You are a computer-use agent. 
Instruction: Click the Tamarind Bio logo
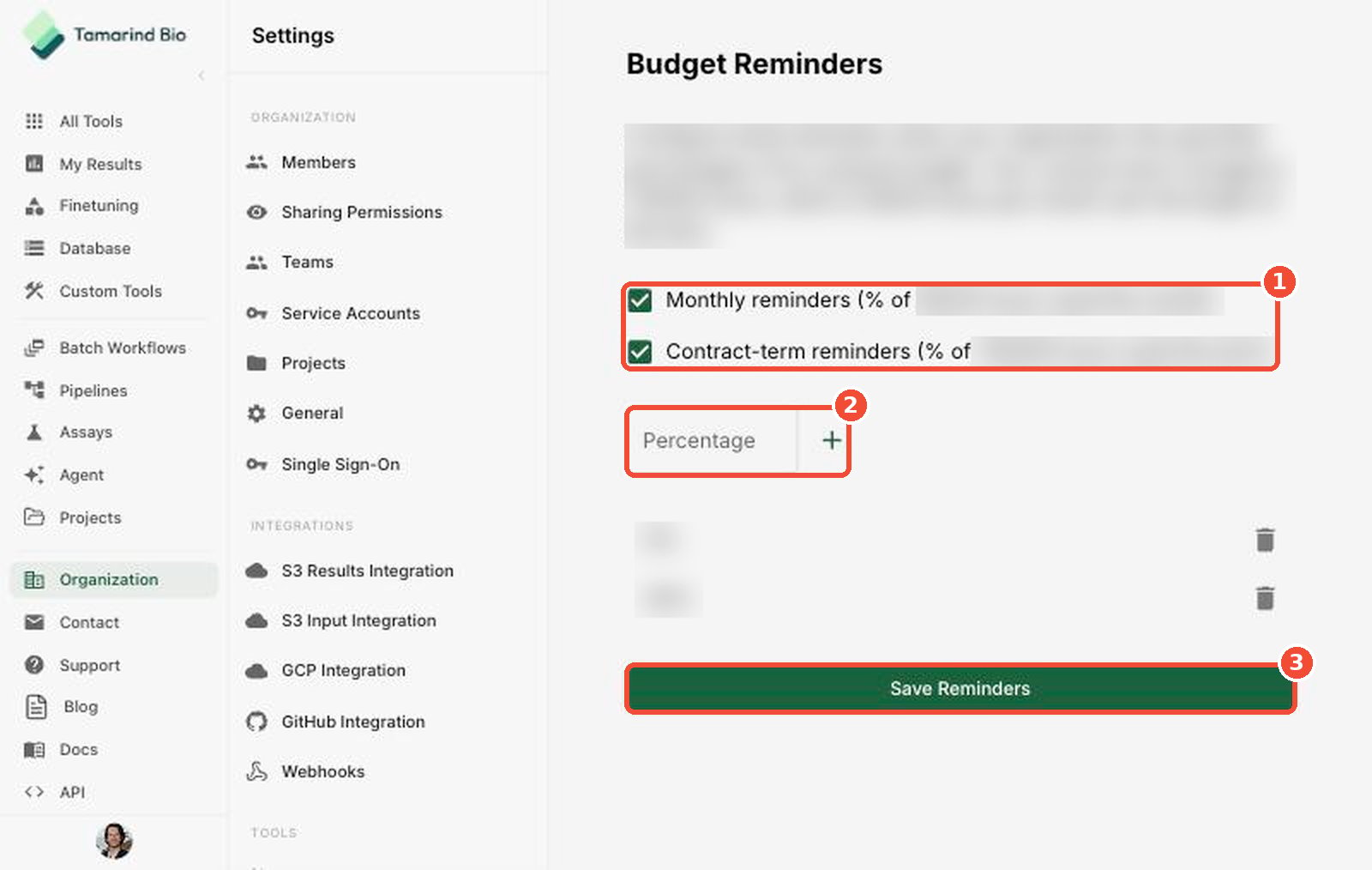point(104,35)
